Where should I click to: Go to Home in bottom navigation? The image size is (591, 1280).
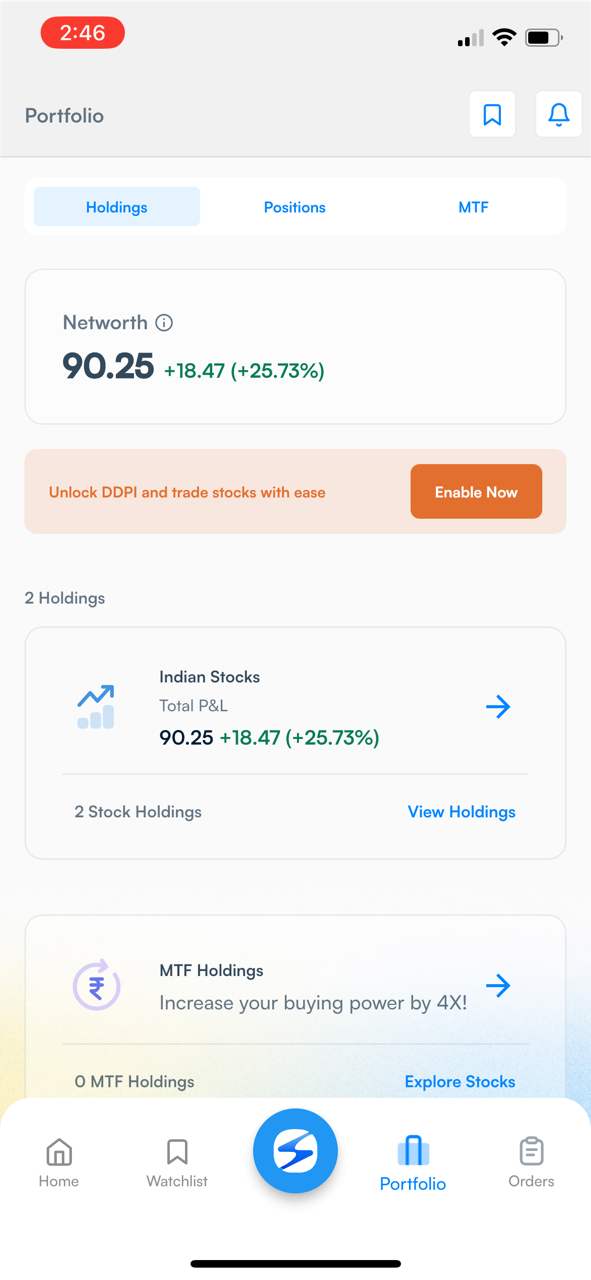pos(59,1163)
